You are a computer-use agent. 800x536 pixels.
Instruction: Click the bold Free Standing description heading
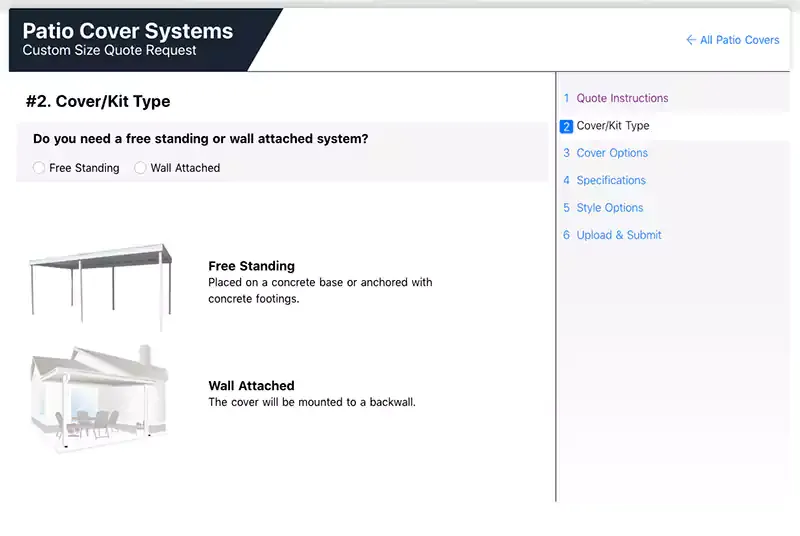click(x=251, y=266)
